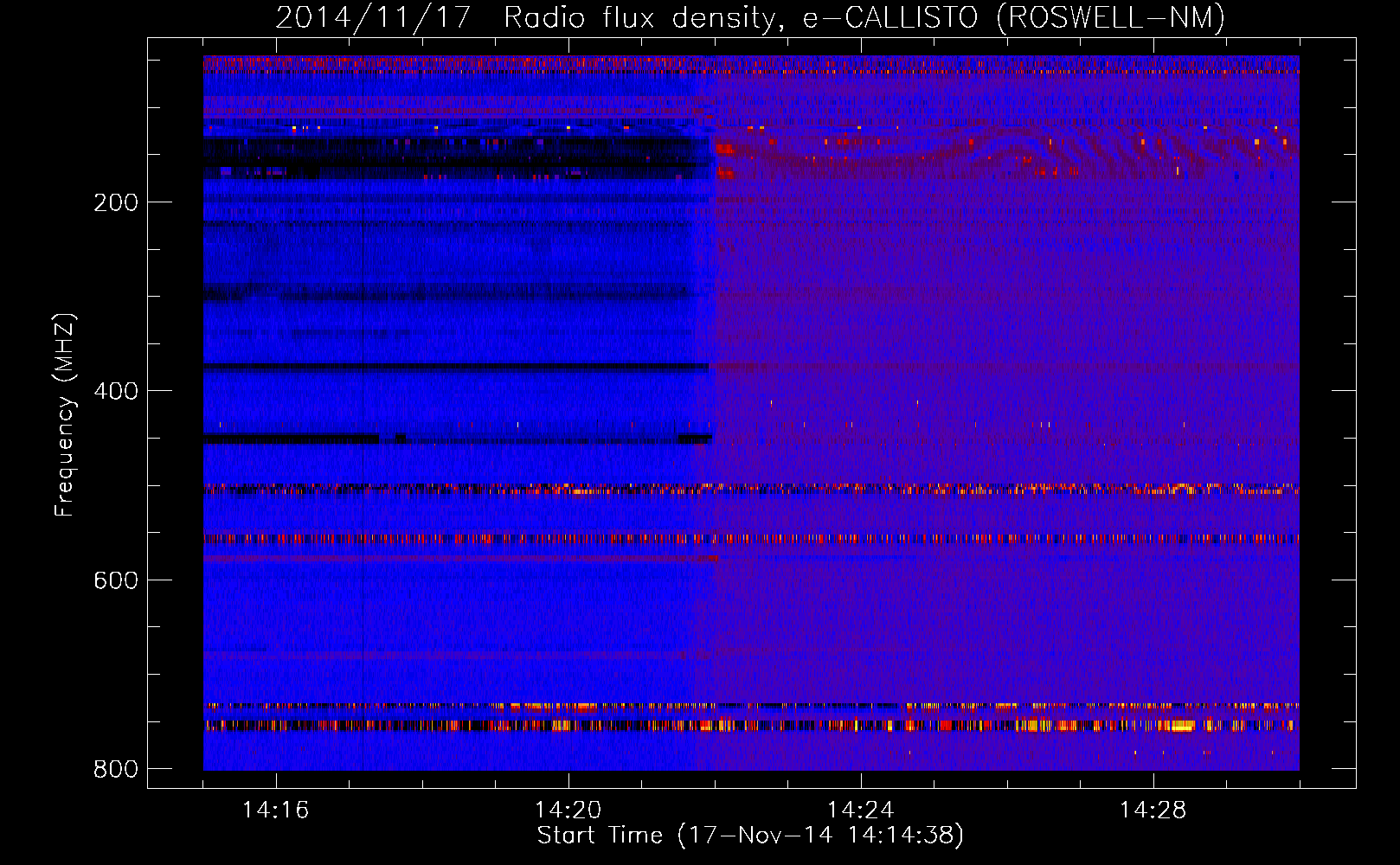Click the 600 frequency tick label
1400x865 pixels.
[116, 580]
